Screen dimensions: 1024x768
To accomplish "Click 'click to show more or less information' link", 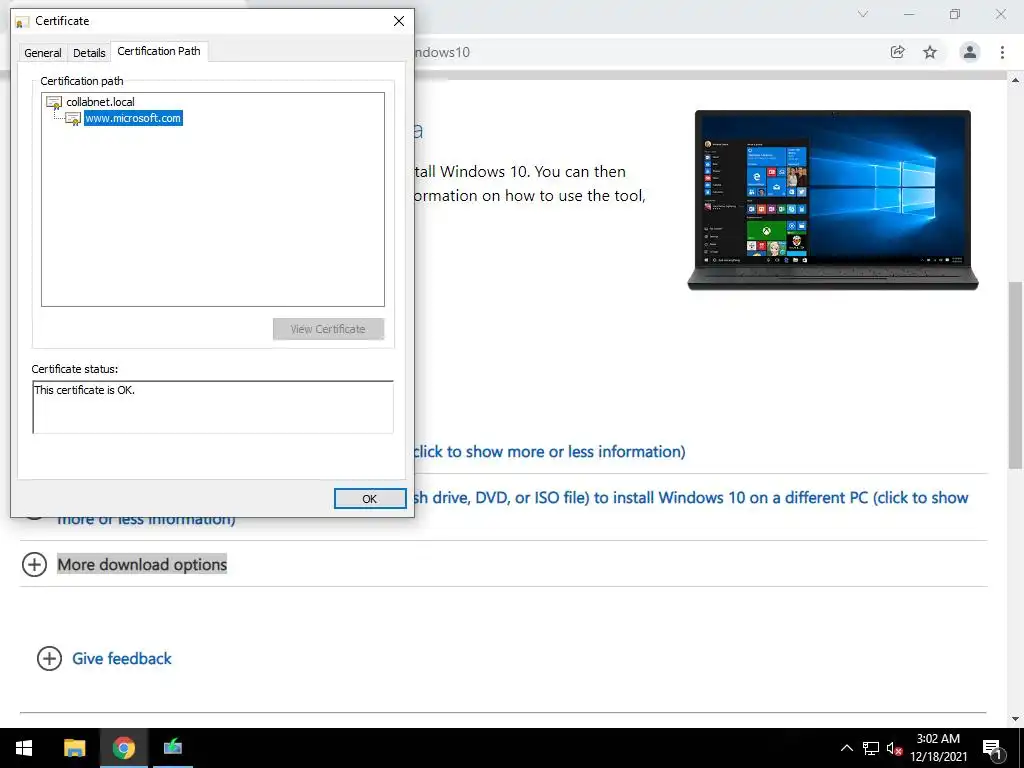I will (549, 452).
